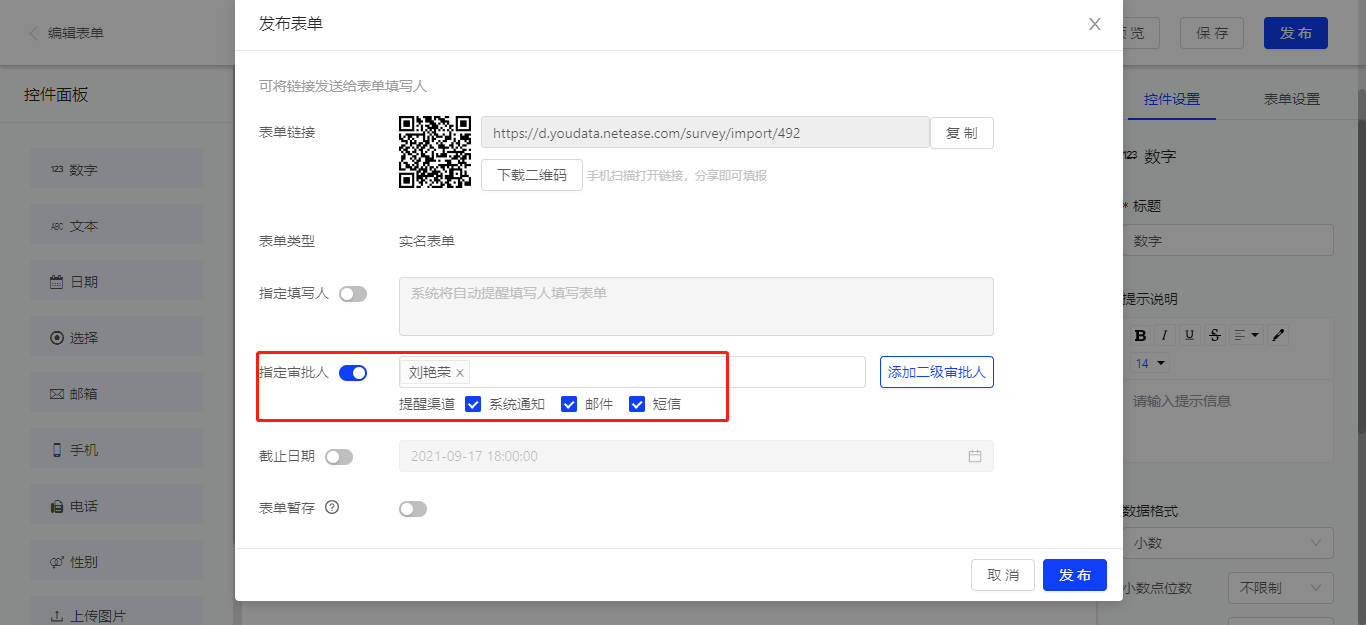Click the text color pen icon

pyautogui.click(x=1278, y=335)
